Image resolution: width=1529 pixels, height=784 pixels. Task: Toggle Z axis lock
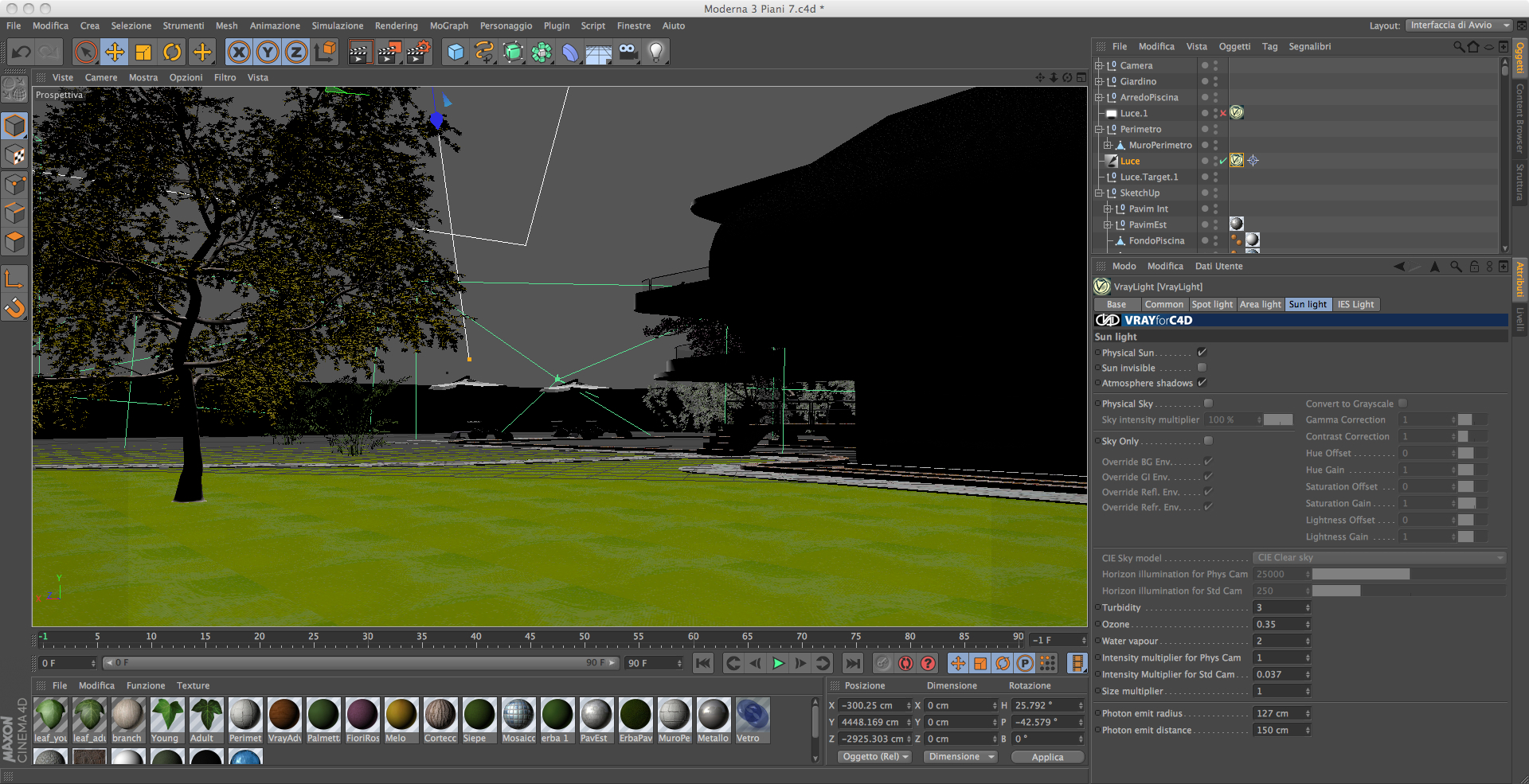click(296, 53)
